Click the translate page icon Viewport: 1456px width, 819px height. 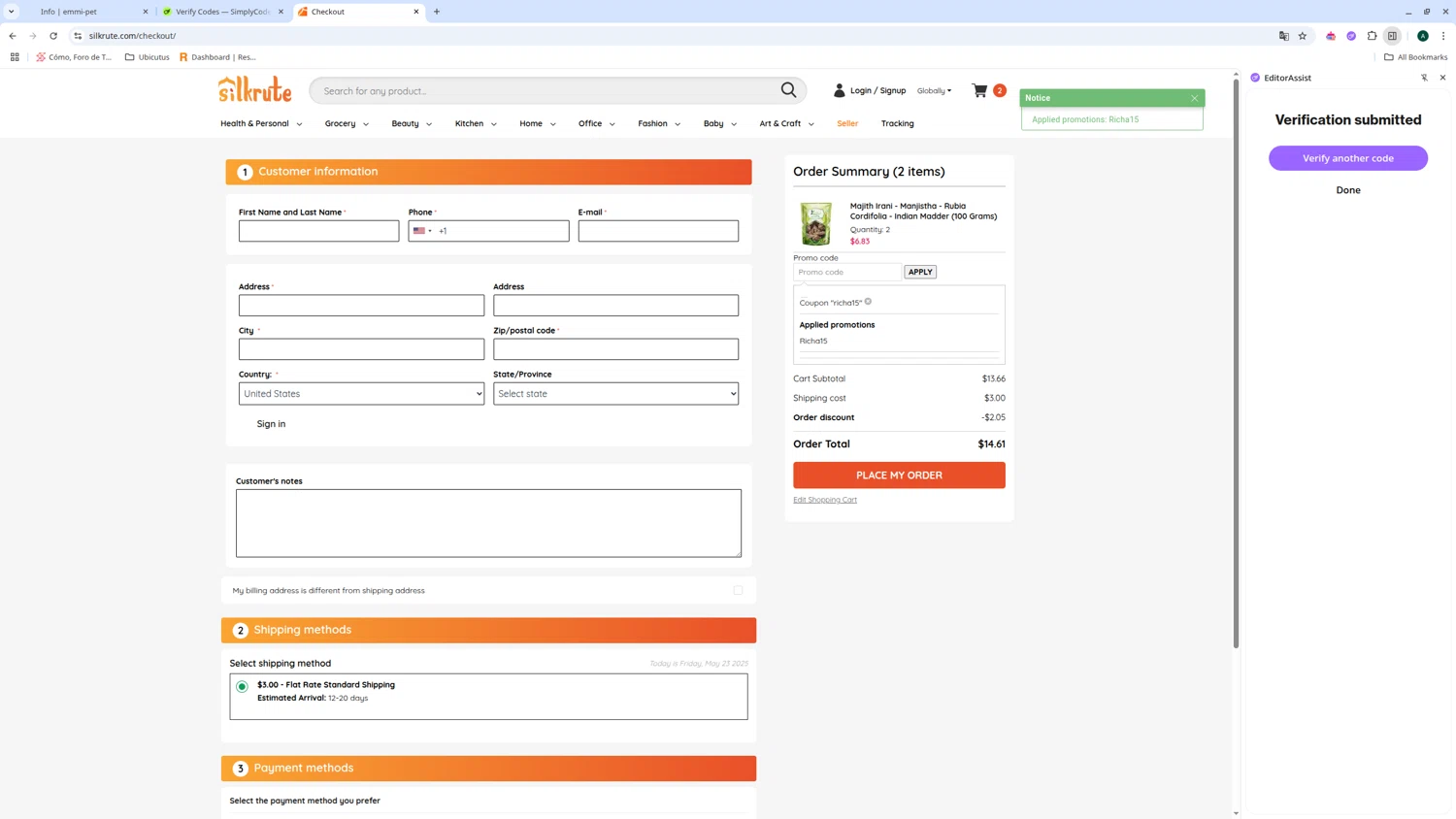coord(1284,36)
